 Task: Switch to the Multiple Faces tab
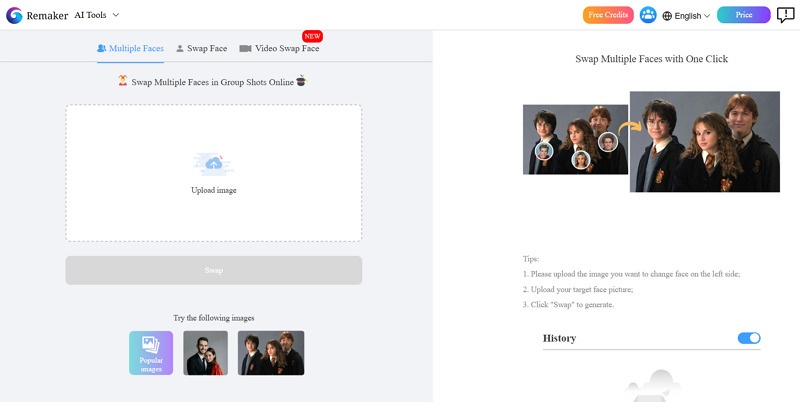(131, 48)
